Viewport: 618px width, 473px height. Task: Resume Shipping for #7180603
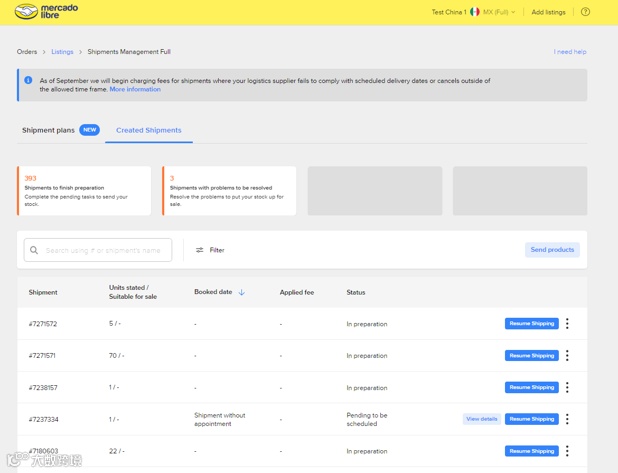pyautogui.click(x=532, y=451)
